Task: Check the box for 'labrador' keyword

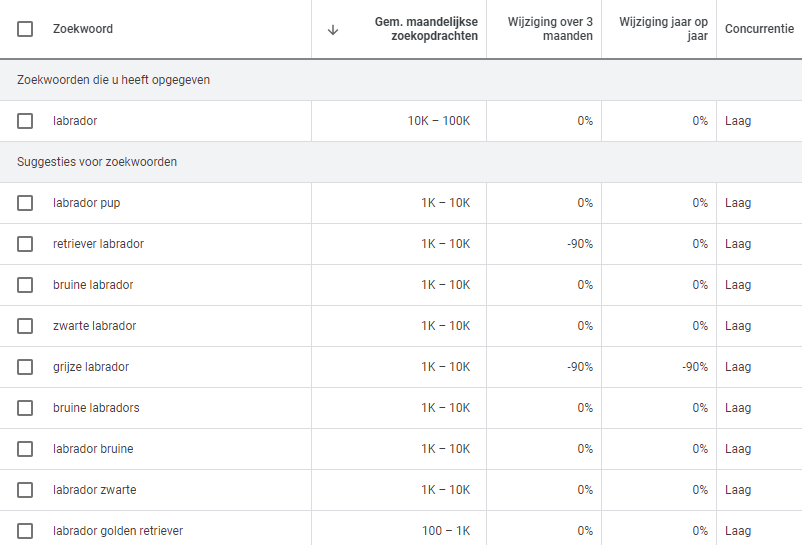Action: (x=25, y=121)
